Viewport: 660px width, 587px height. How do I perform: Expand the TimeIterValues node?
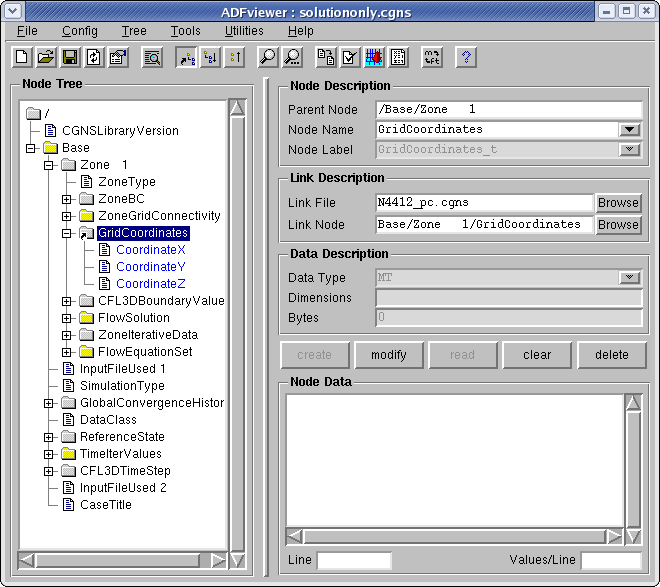tap(49, 454)
